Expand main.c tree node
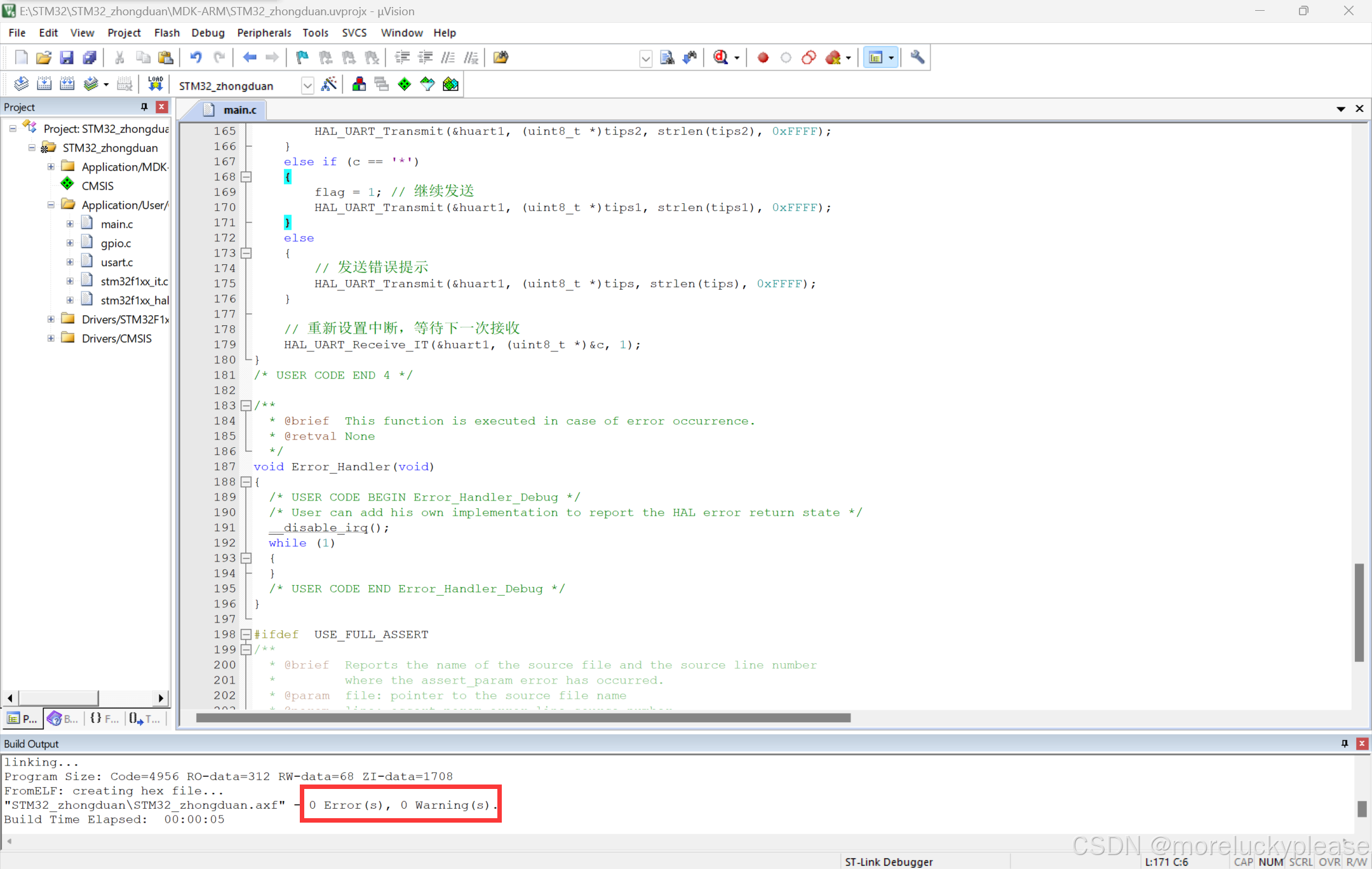 pyautogui.click(x=70, y=224)
